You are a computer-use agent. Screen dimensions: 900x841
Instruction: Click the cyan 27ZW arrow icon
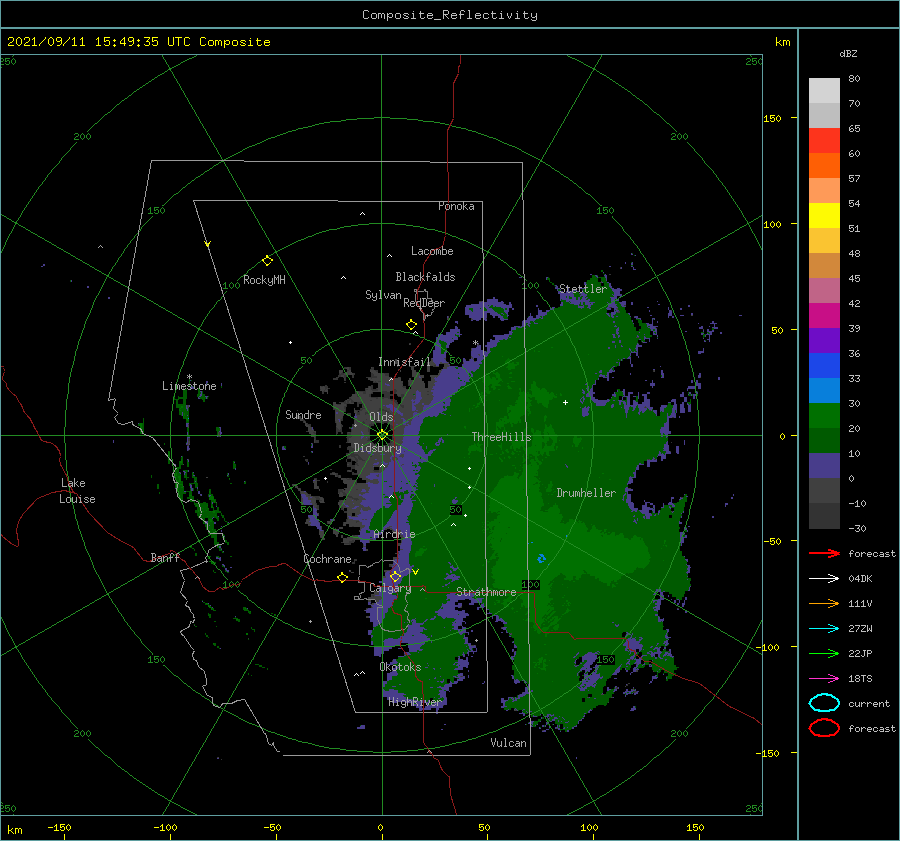pyautogui.click(x=824, y=629)
